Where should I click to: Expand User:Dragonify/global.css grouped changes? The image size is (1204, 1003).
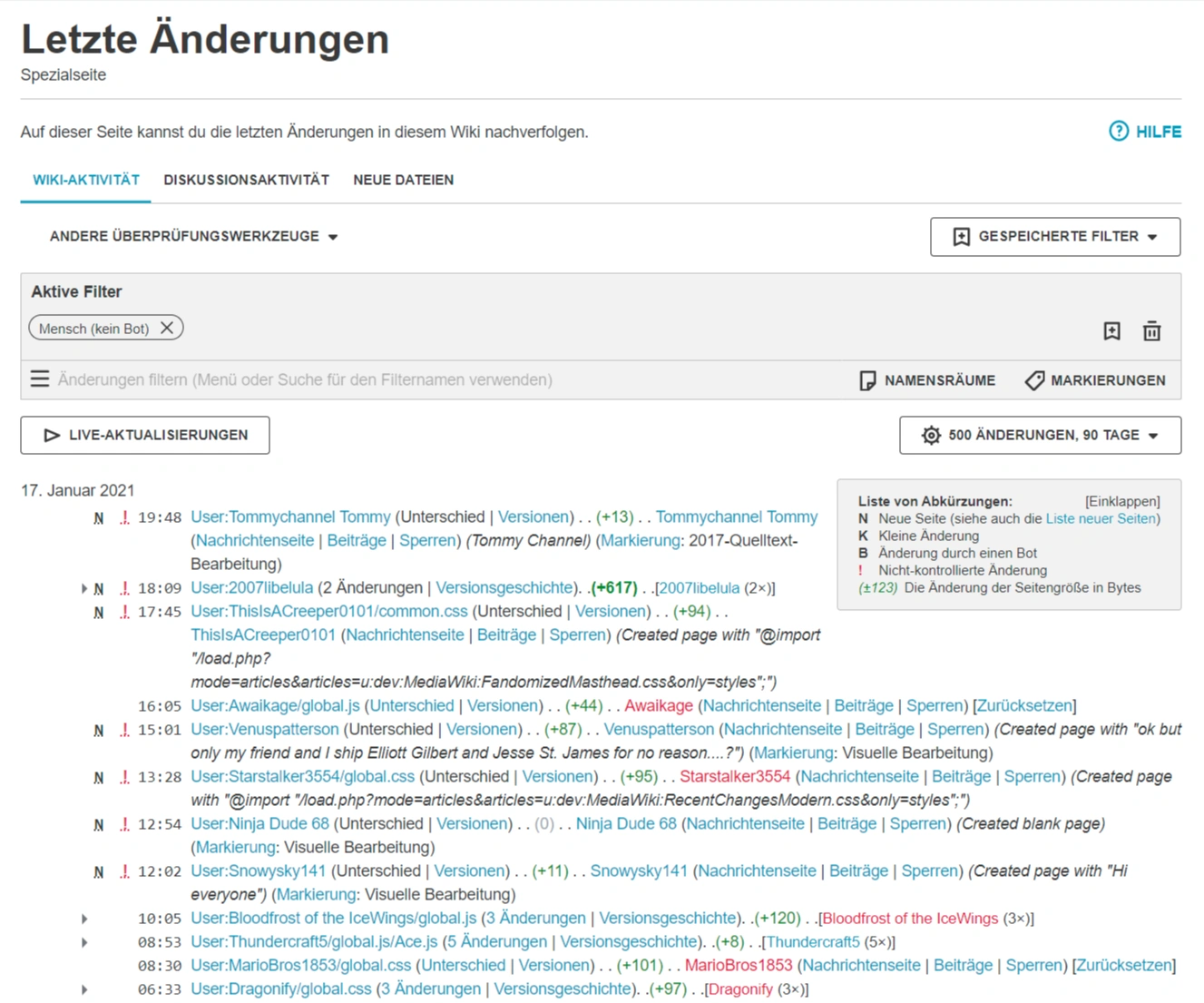84,989
